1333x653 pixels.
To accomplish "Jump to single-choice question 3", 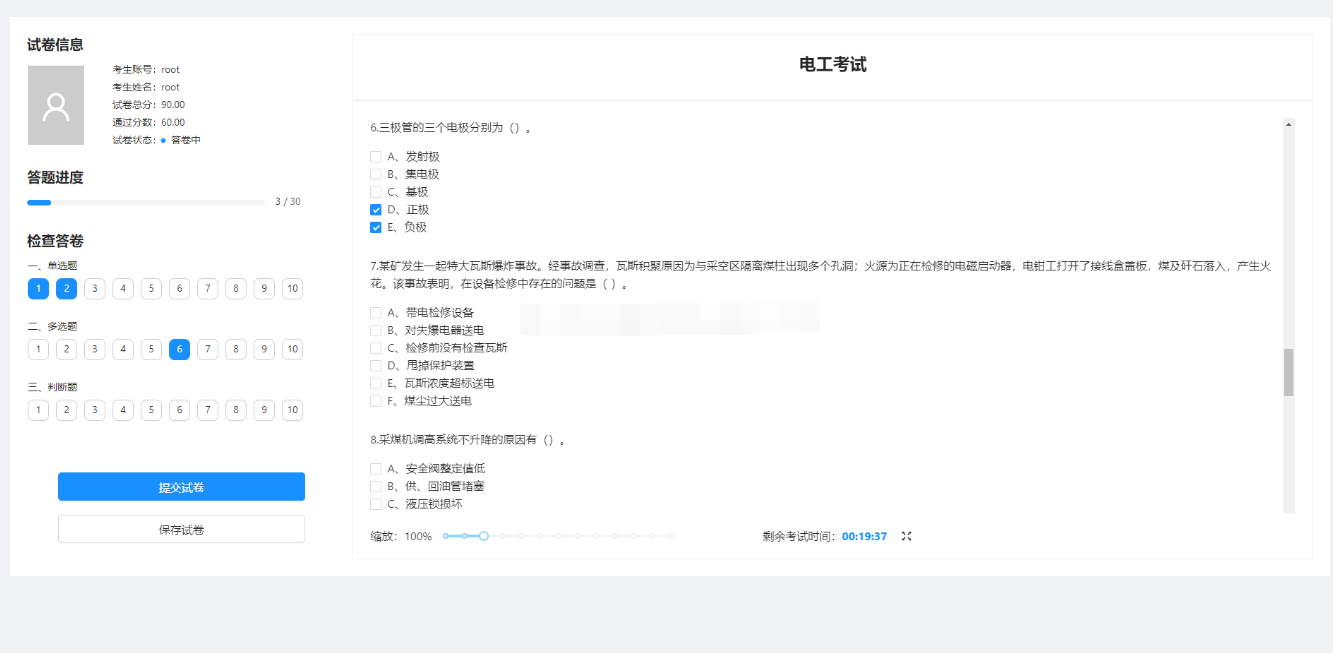I will [95, 289].
